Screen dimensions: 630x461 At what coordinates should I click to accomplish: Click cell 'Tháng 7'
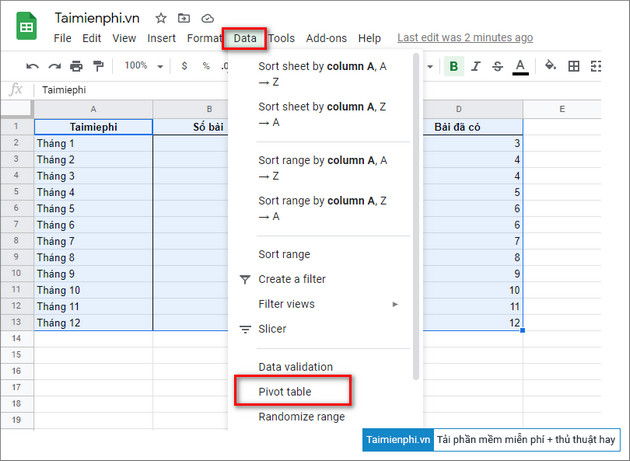[93, 241]
